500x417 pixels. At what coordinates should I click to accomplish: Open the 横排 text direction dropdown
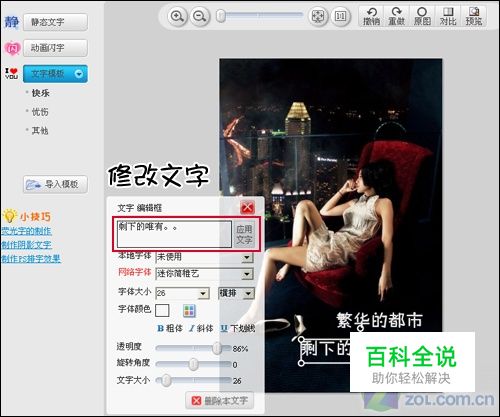[248, 294]
